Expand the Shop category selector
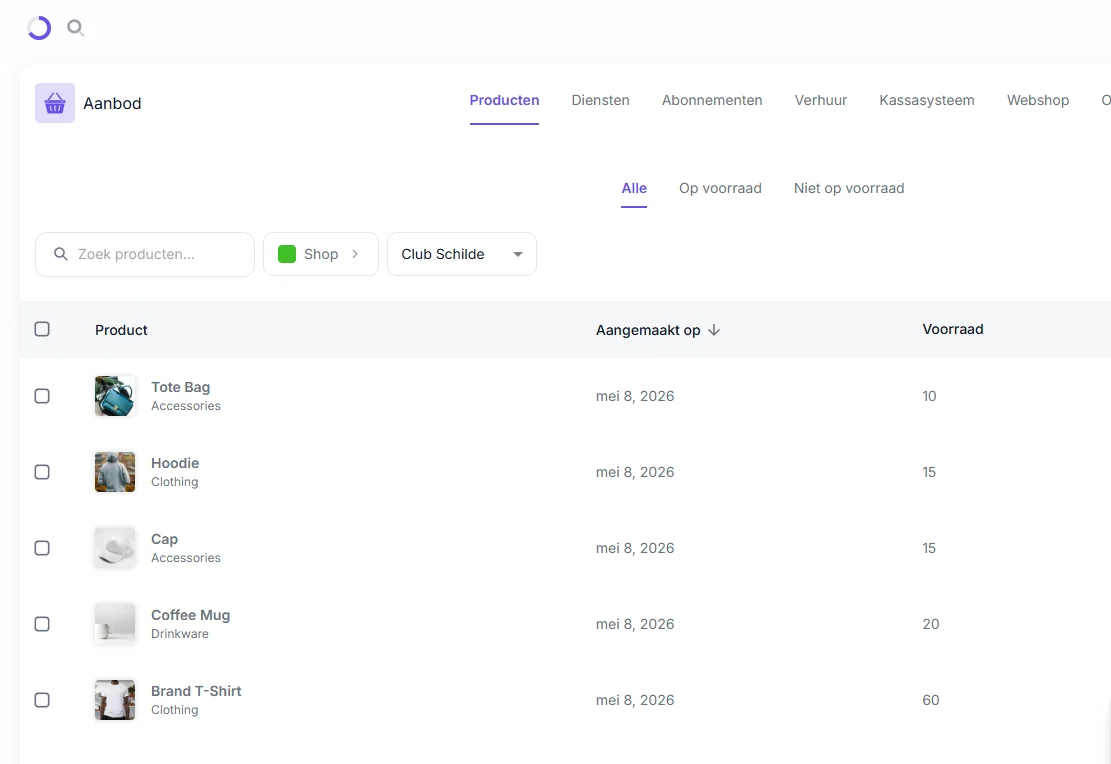 click(321, 254)
